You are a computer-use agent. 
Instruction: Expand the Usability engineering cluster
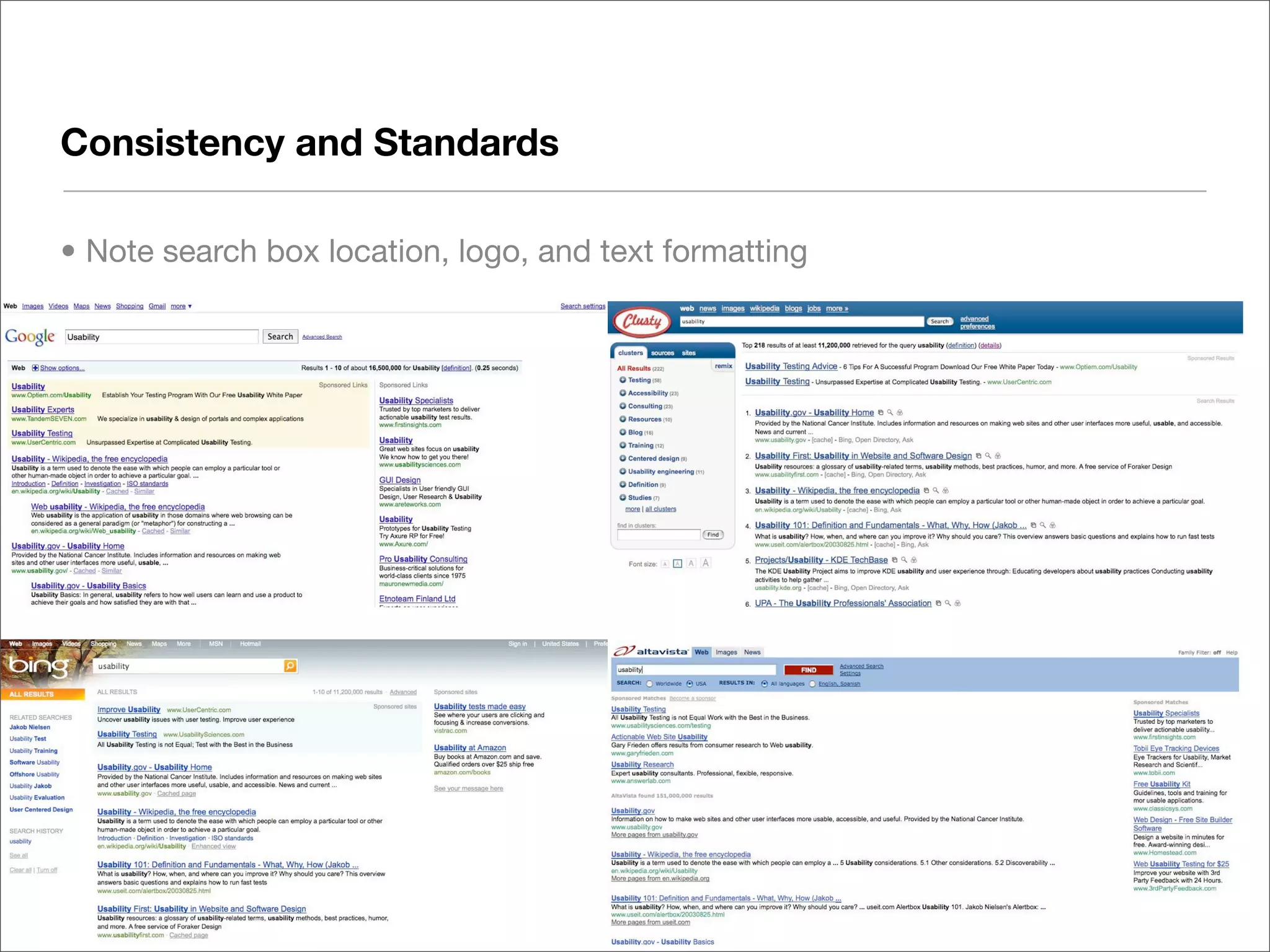click(x=623, y=472)
